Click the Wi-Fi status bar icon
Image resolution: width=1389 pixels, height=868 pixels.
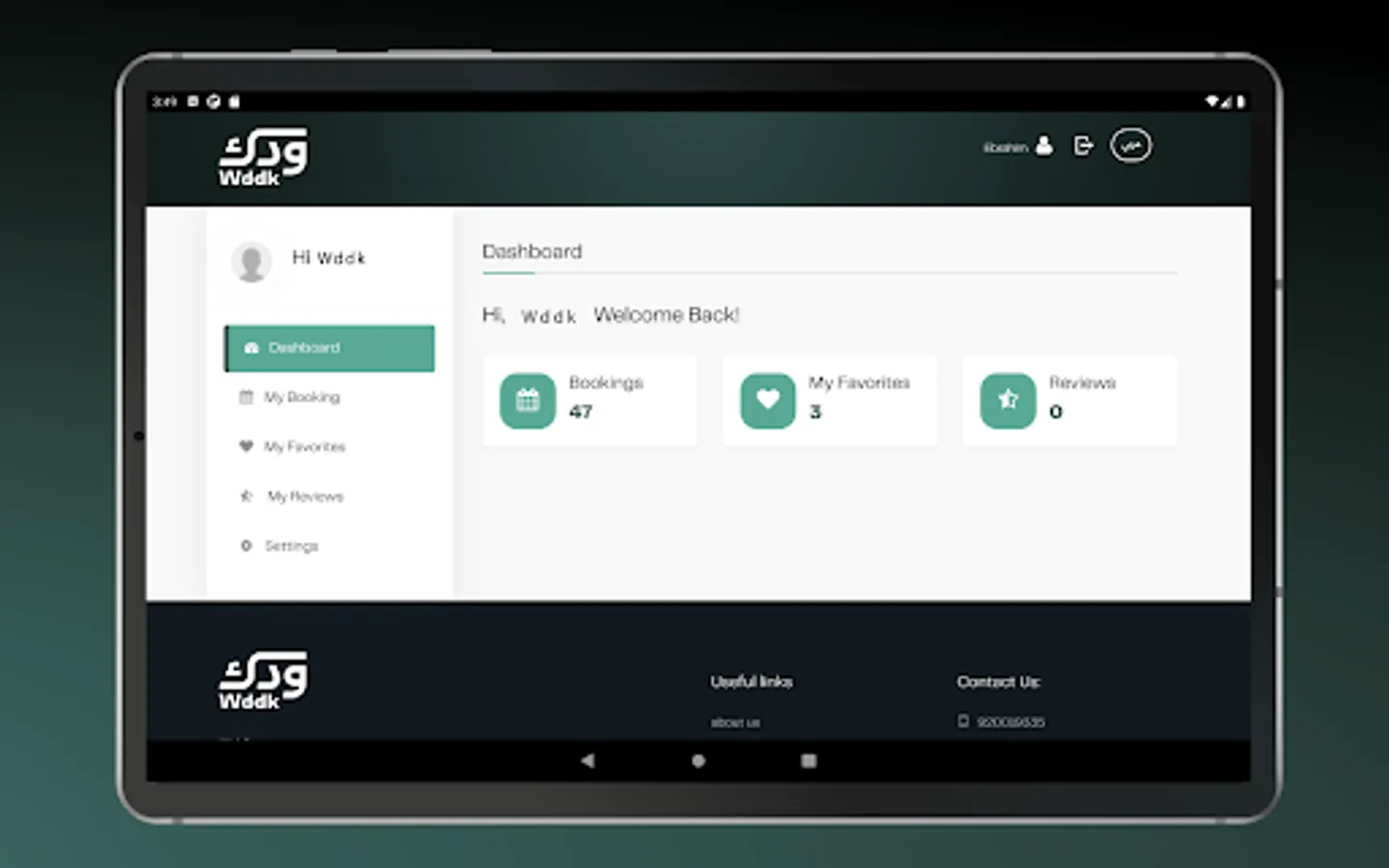[1212, 101]
